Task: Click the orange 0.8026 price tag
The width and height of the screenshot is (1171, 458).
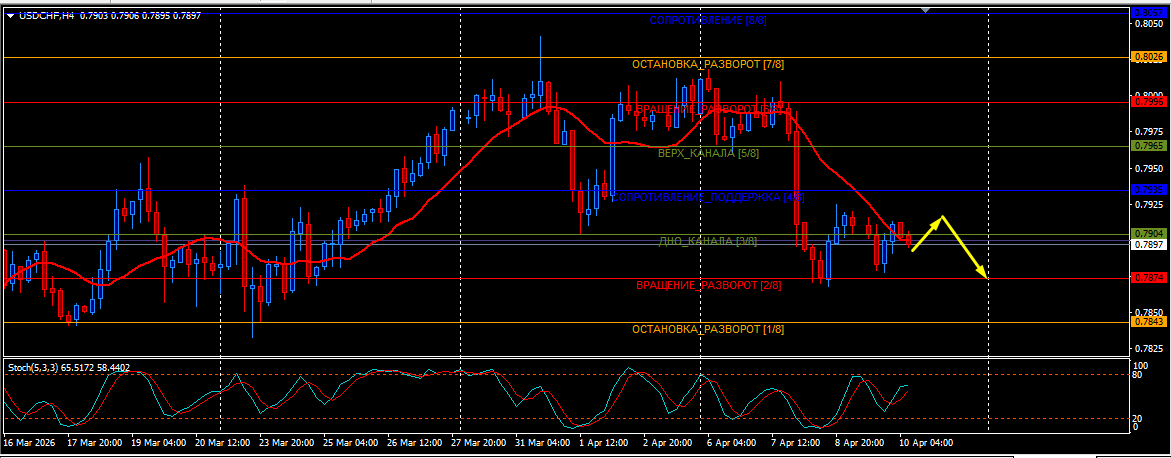Action: (1149, 57)
